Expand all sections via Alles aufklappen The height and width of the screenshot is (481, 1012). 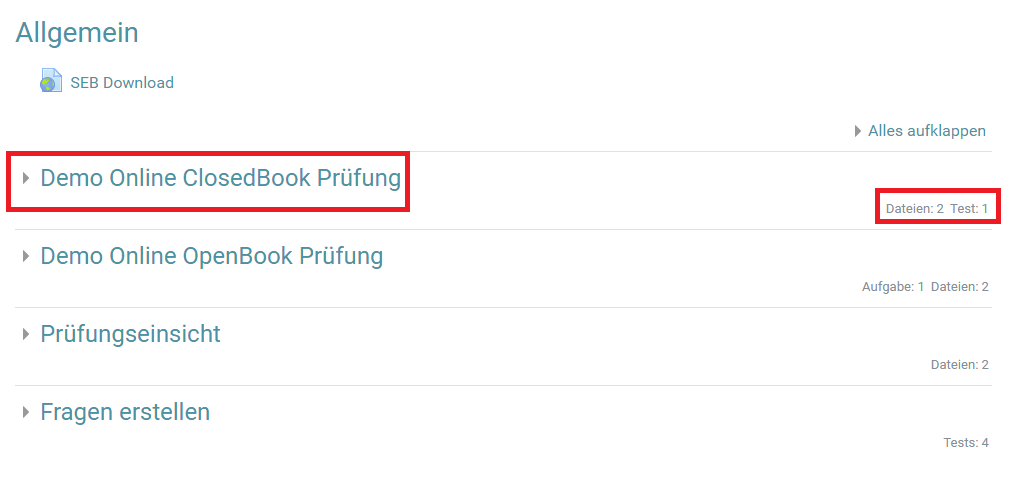(927, 131)
